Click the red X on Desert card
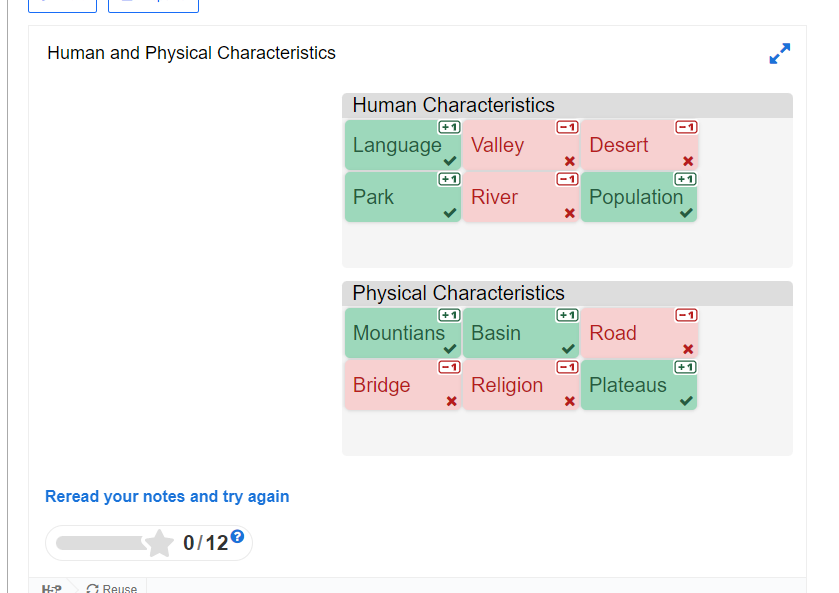Screen dimensions: 839x593 click(688, 161)
